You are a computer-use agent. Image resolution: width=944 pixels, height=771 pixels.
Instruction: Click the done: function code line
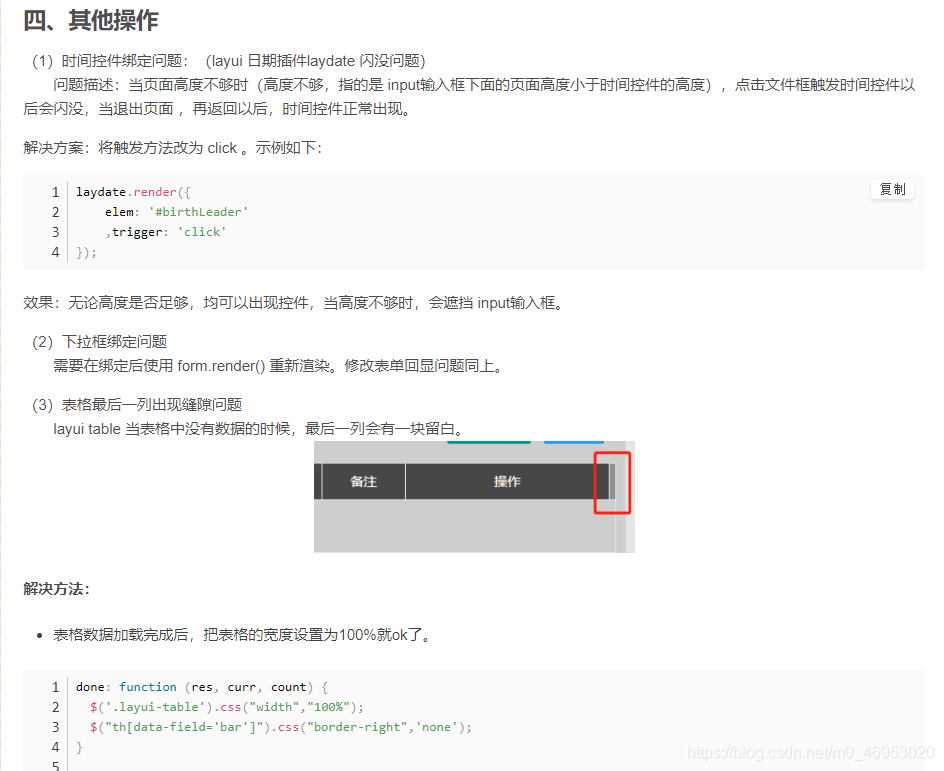coord(150,686)
